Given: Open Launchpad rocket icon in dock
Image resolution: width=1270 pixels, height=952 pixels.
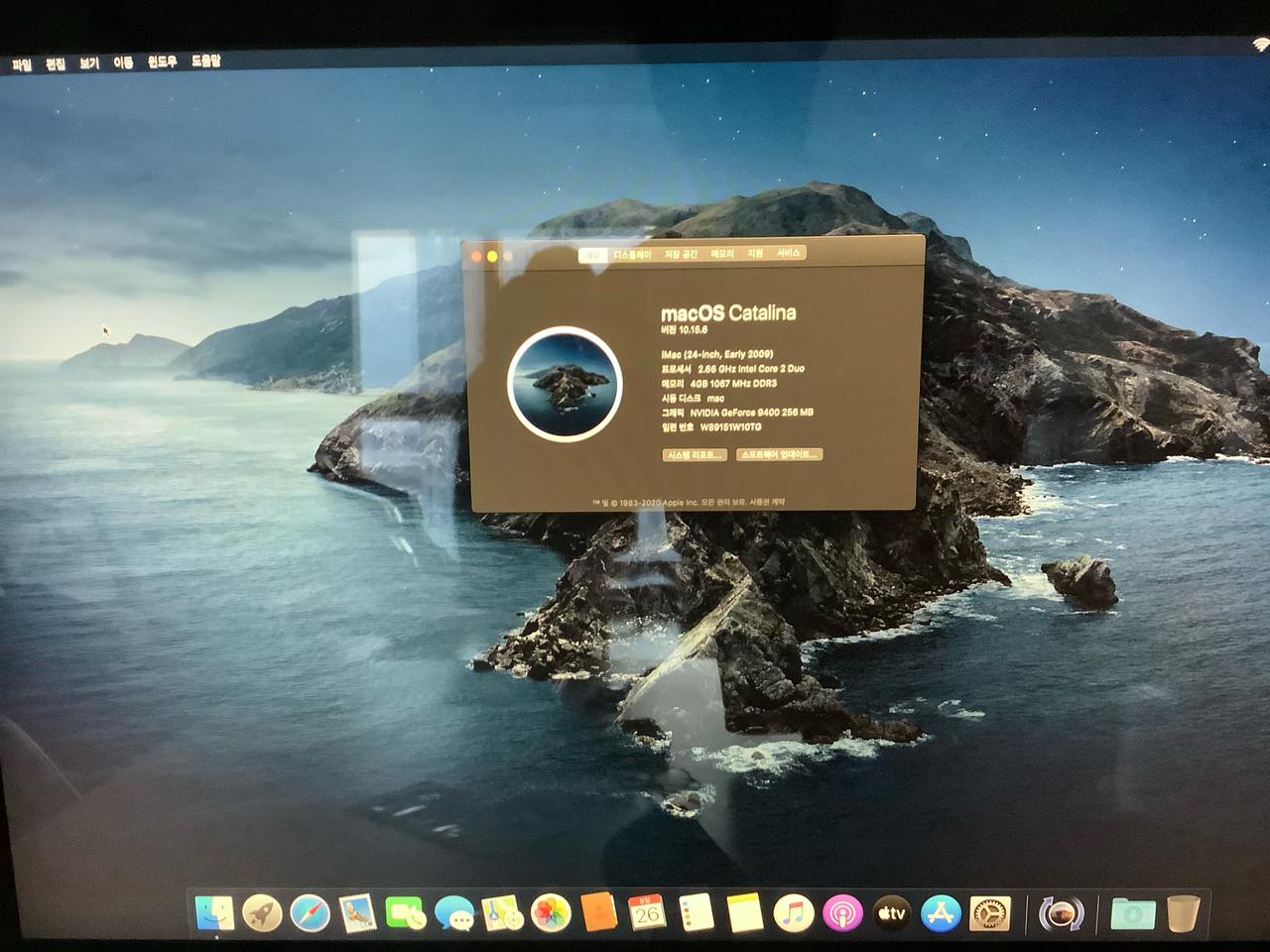Looking at the screenshot, I should coord(262,912).
